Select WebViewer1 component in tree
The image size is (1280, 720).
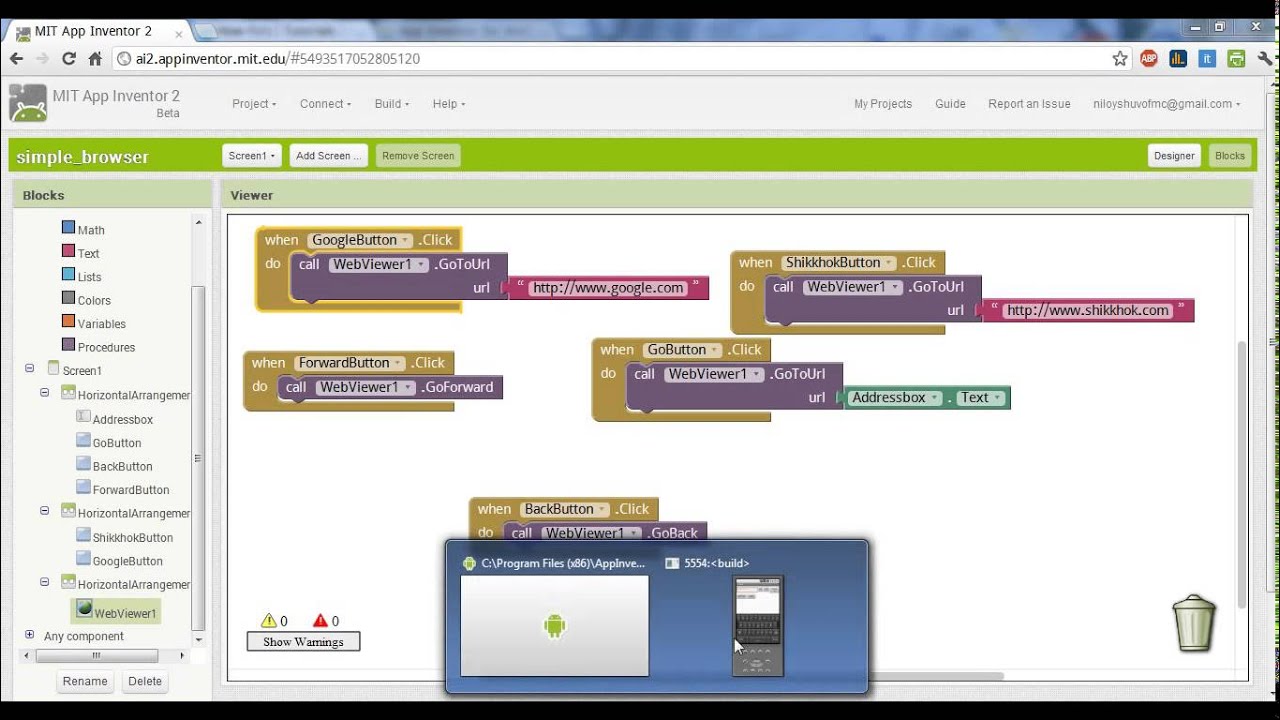click(x=116, y=611)
